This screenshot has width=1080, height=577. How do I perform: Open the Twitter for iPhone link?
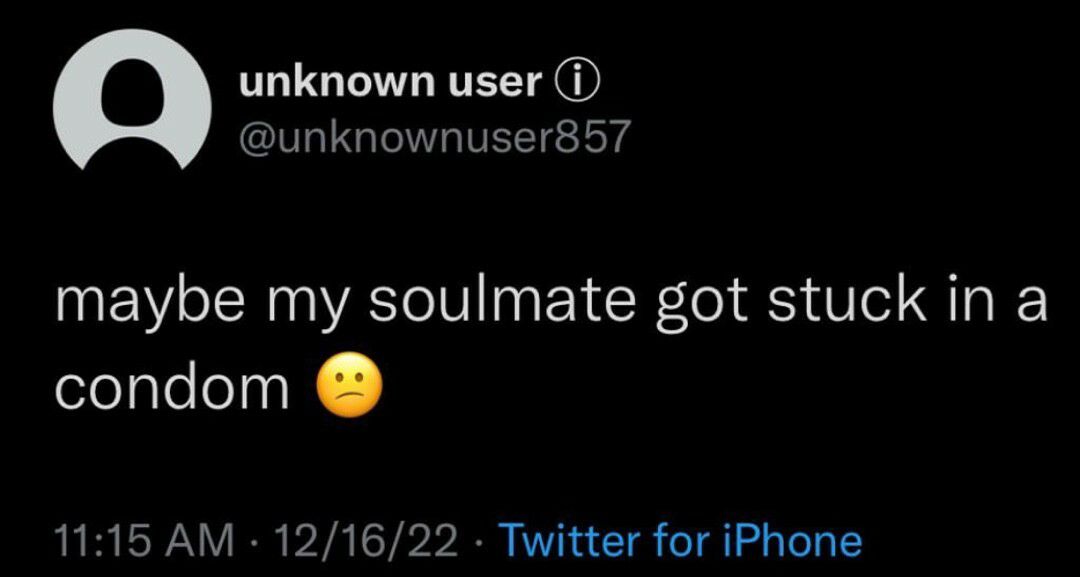click(x=680, y=540)
